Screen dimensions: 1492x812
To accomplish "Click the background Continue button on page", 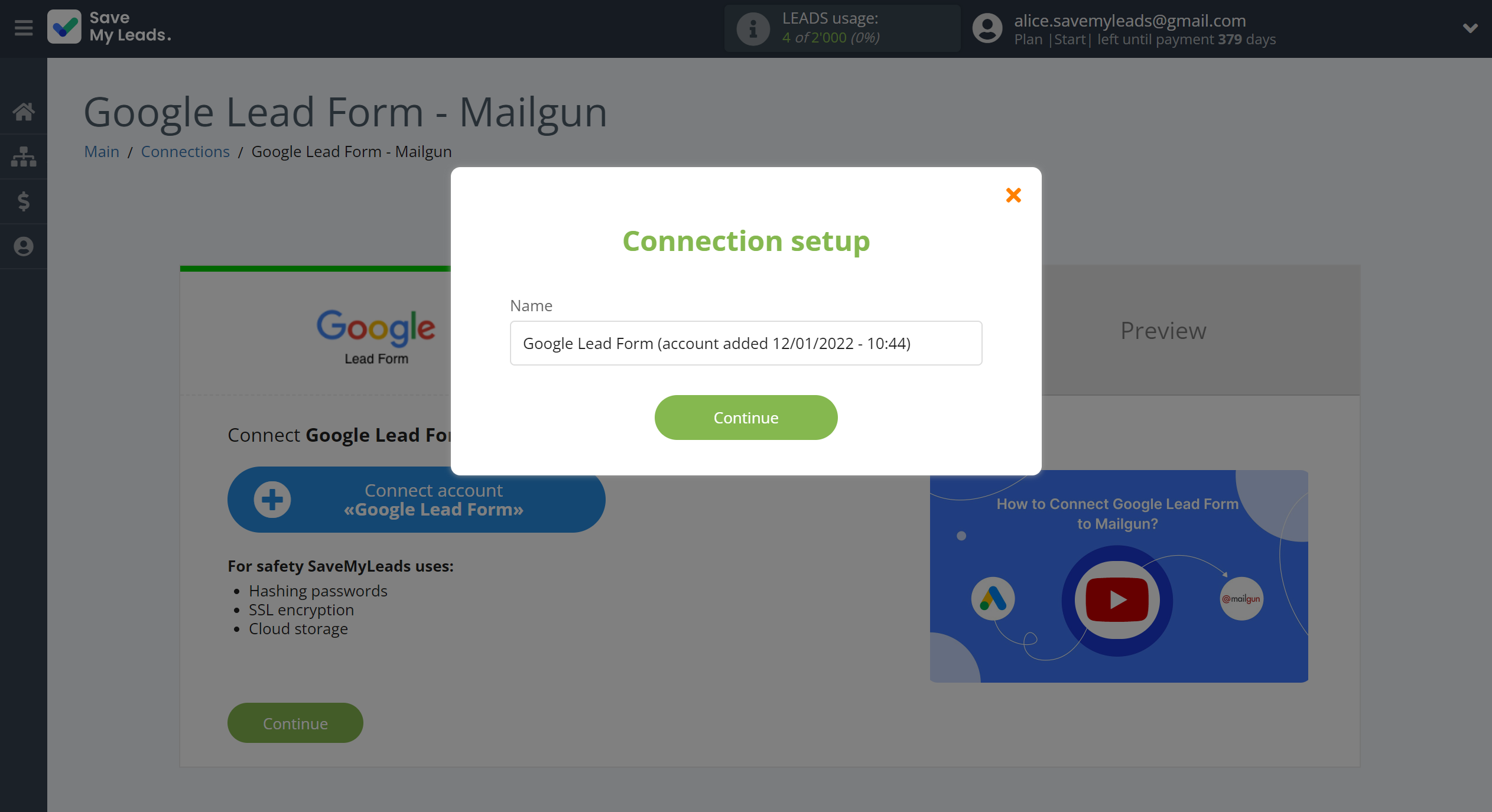I will click(x=296, y=722).
